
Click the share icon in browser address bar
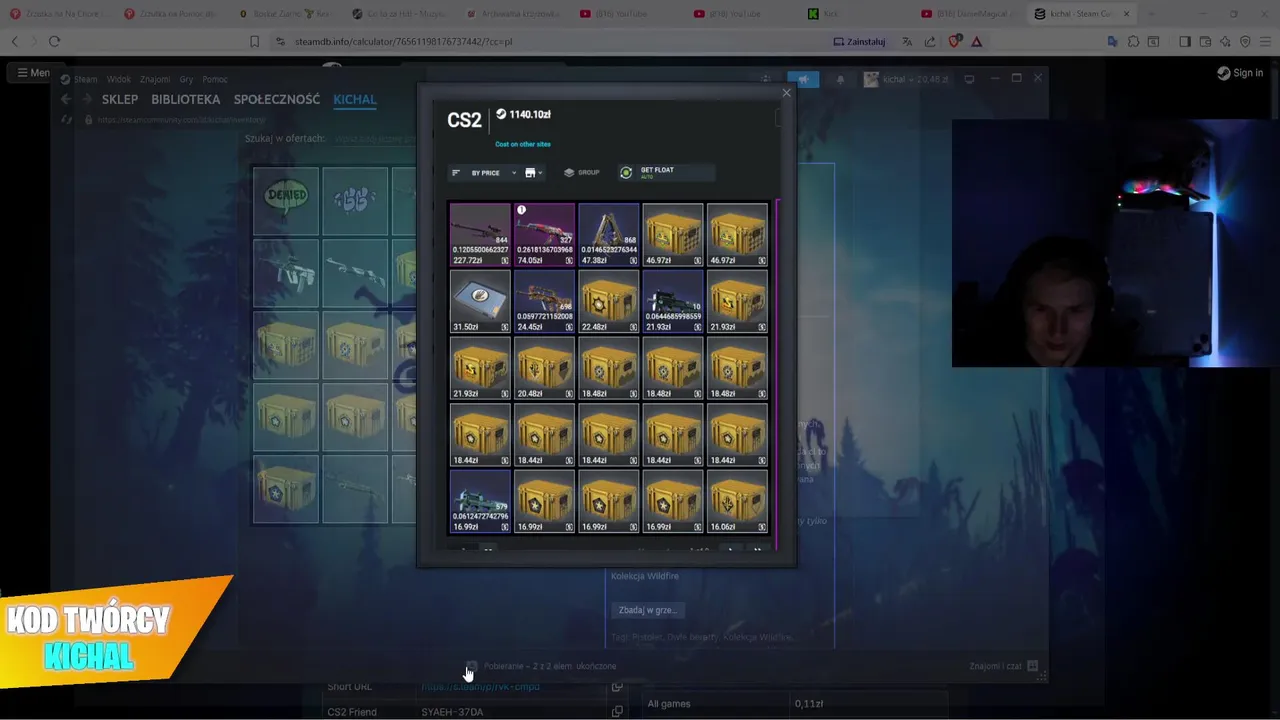931,41
